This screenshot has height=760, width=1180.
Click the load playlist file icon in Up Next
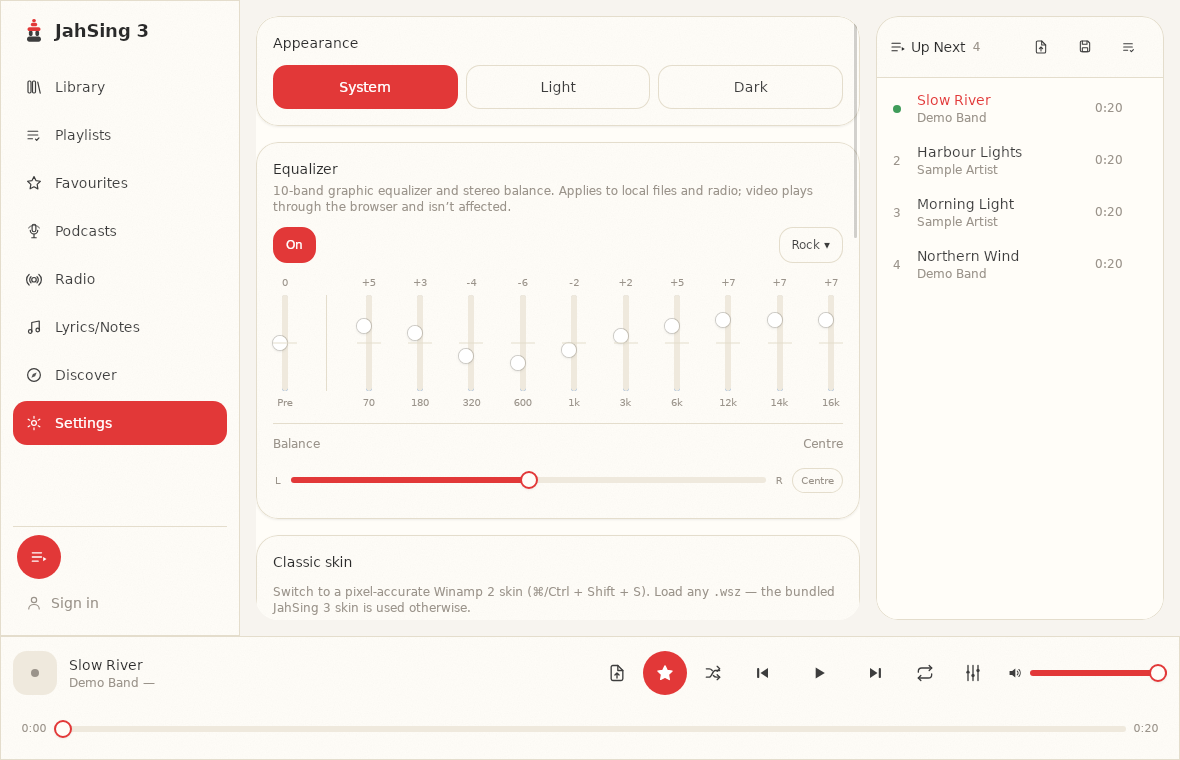pyautogui.click(x=1041, y=47)
